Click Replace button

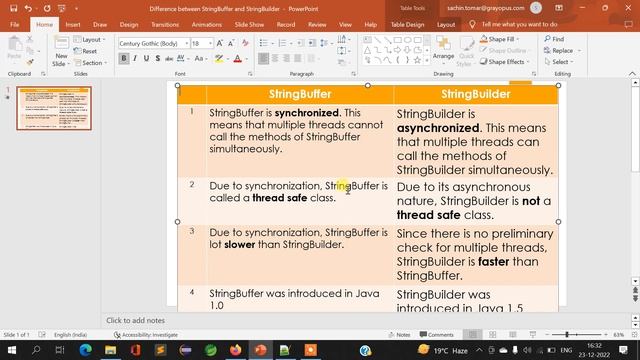click(562, 51)
